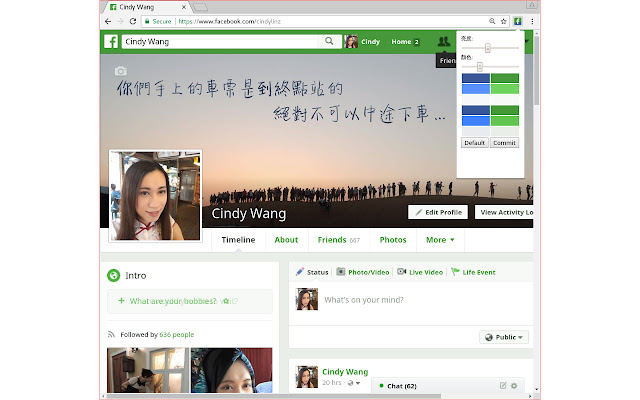The width and height of the screenshot is (640, 400).
Task: Pick the dark green swatch in upper palette
Action: [505, 78]
